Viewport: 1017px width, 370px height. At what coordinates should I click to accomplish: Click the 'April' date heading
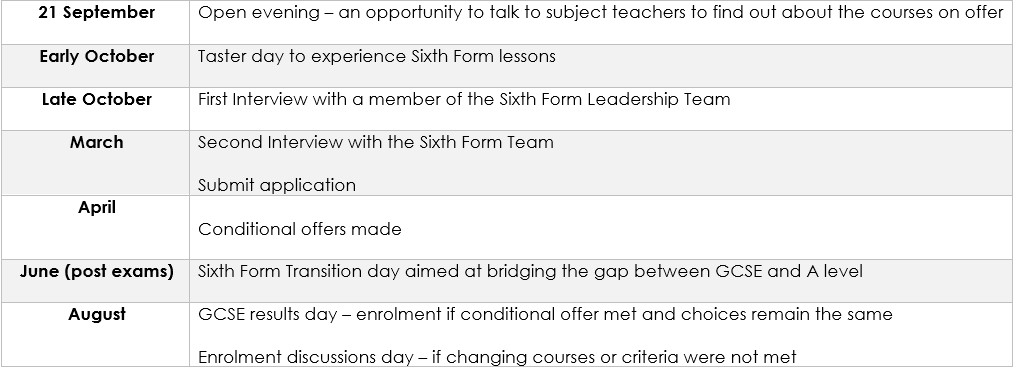tap(97, 207)
